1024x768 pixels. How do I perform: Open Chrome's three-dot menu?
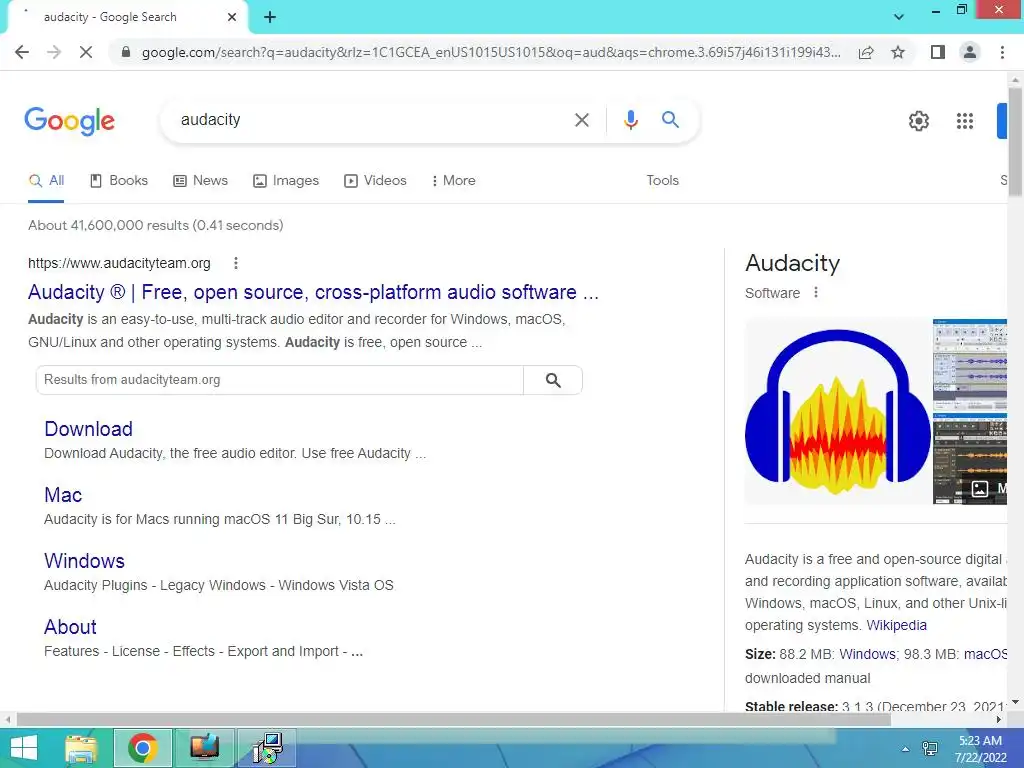point(1002,52)
